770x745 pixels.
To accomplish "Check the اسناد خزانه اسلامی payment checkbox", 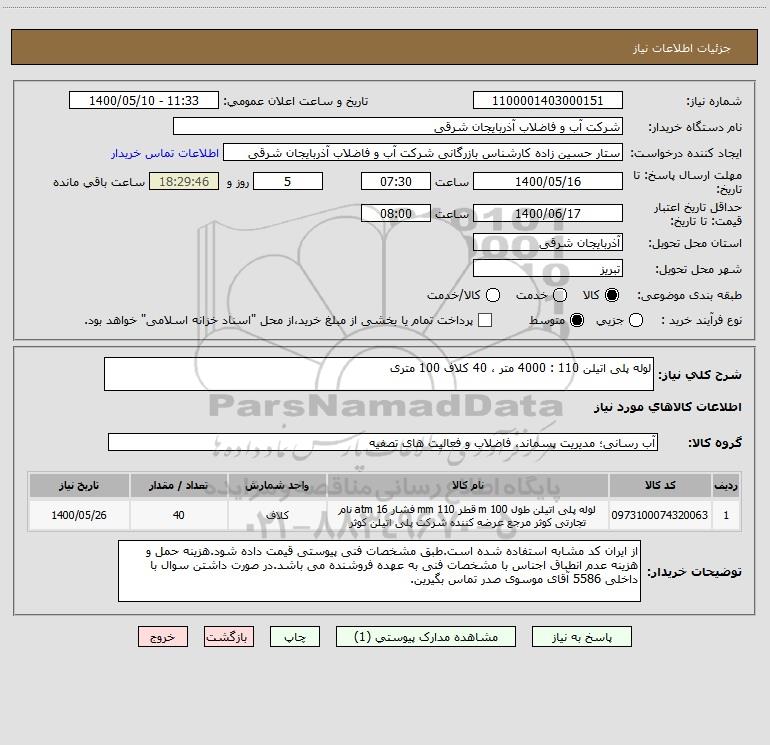I will point(485,320).
